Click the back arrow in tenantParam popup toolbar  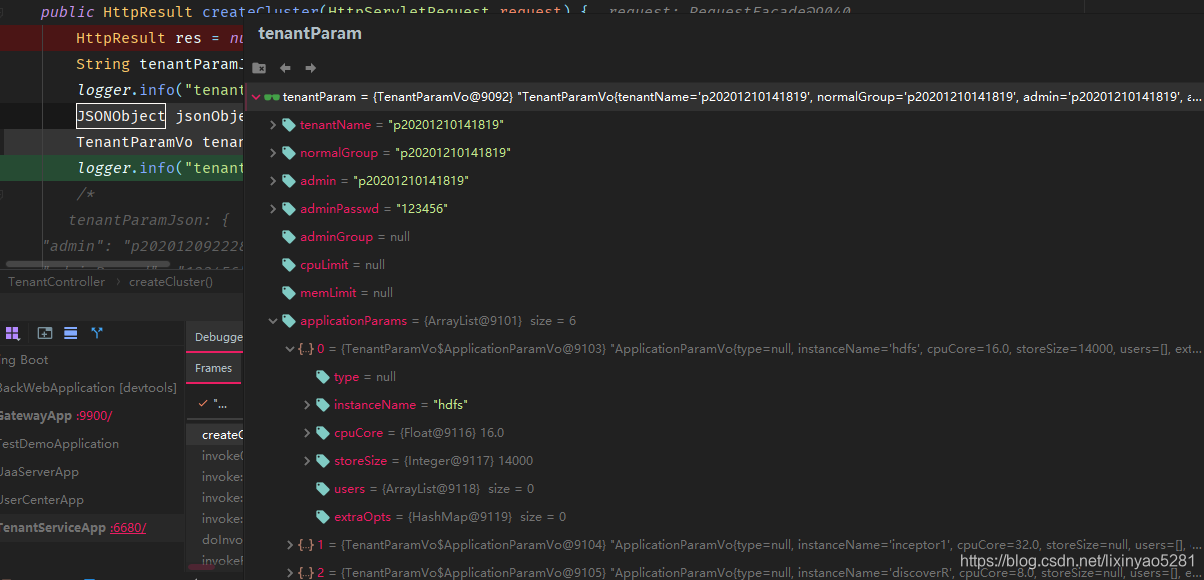tap(285, 67)
